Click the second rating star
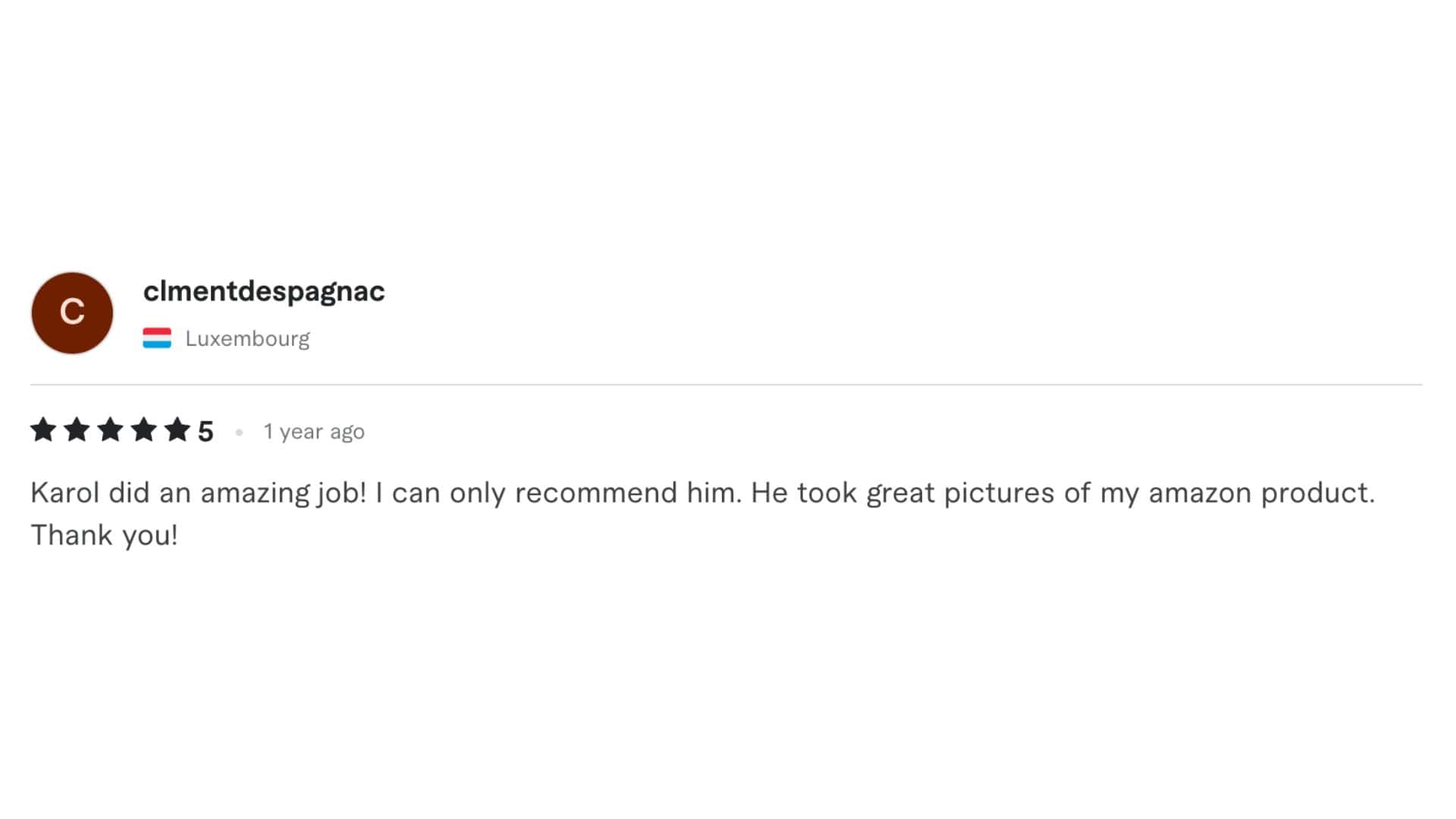This screenshot has height=819, width=1456. (77, 430)
